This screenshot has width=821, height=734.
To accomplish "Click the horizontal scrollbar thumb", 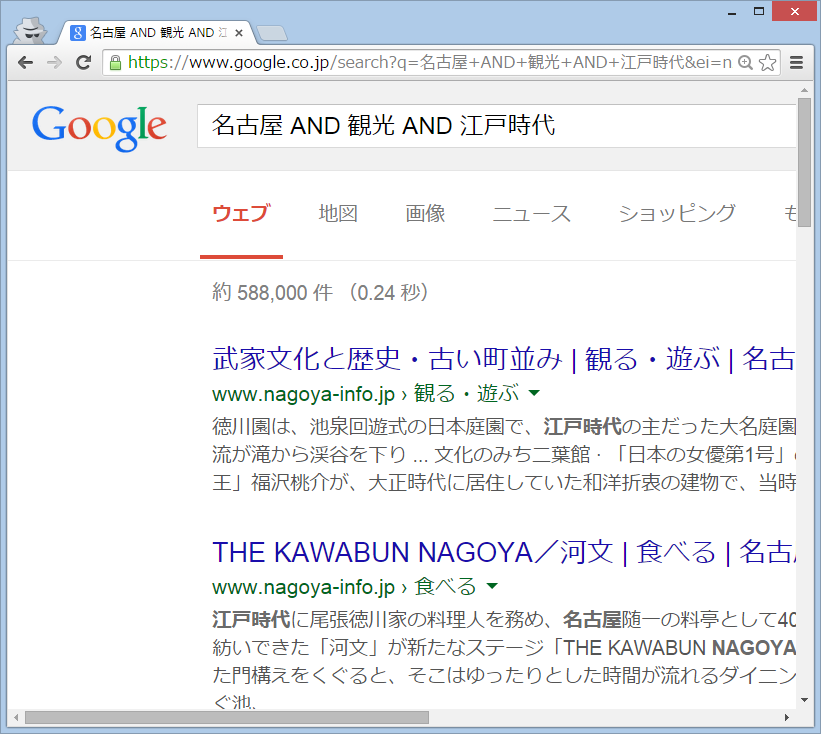I will [x=227, y=717].
